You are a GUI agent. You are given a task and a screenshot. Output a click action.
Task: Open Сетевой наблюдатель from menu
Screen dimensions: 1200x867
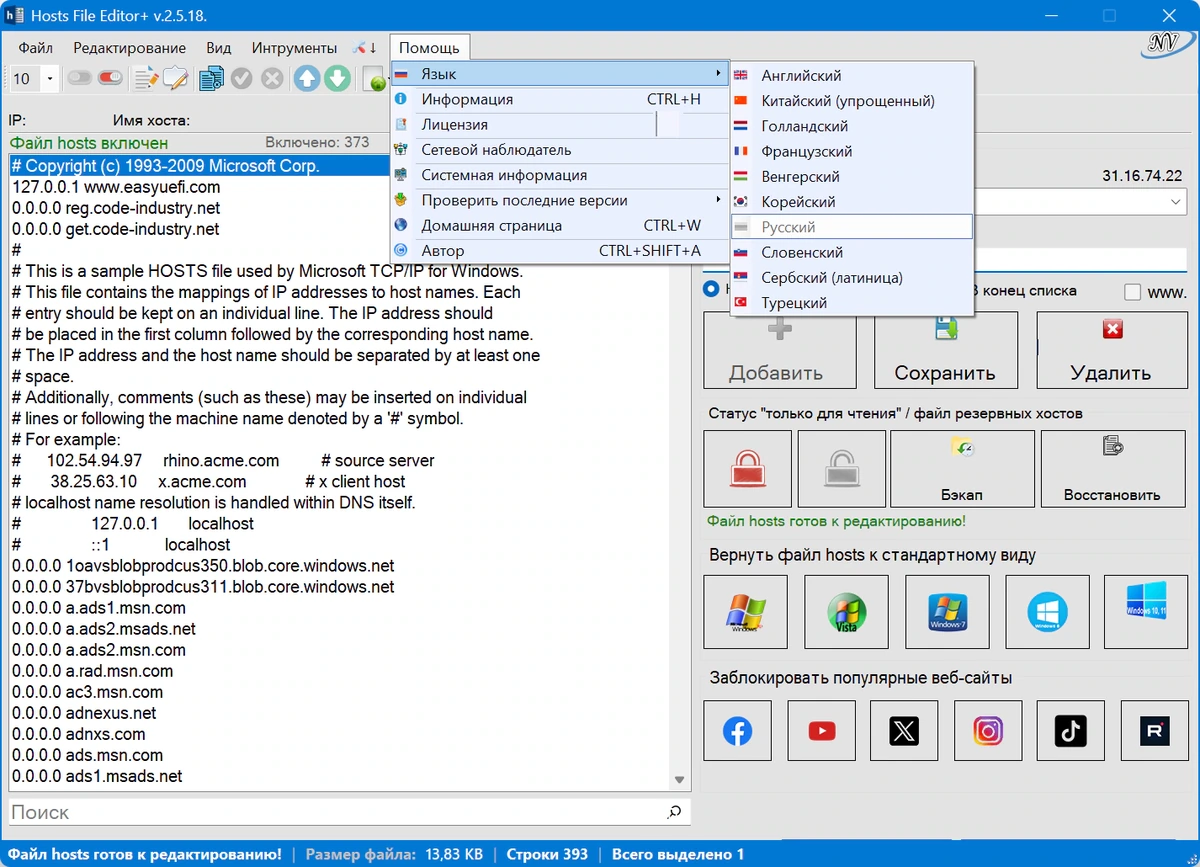(559, 149)
